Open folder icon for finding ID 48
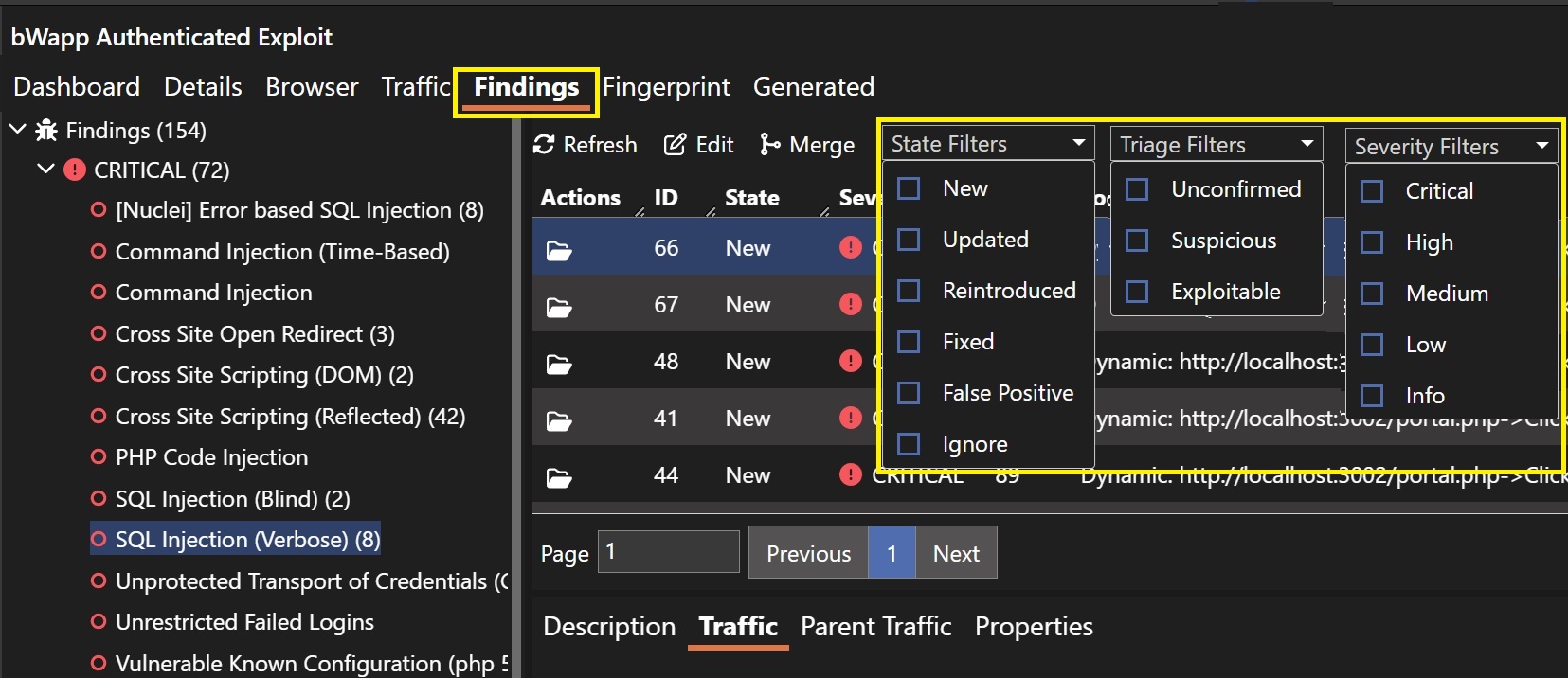This screenshot has width=1568, height=678. pyautogui.click(x=559, y=364)
